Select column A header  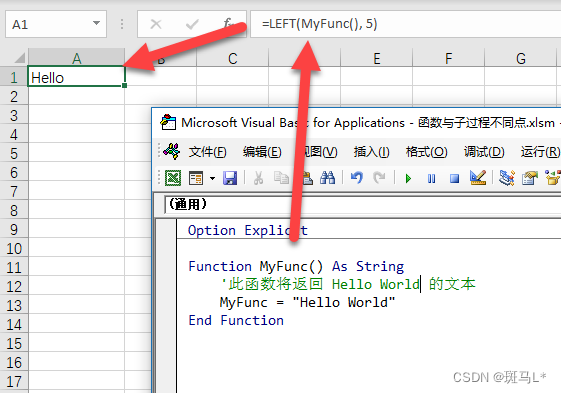click(x=76, y=58)
